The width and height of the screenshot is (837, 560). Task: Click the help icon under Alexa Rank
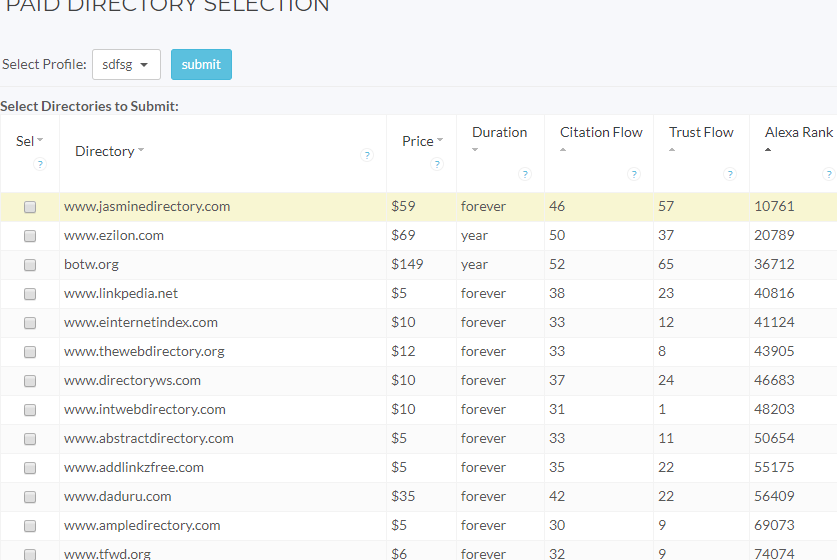click(x=830, y=174)
